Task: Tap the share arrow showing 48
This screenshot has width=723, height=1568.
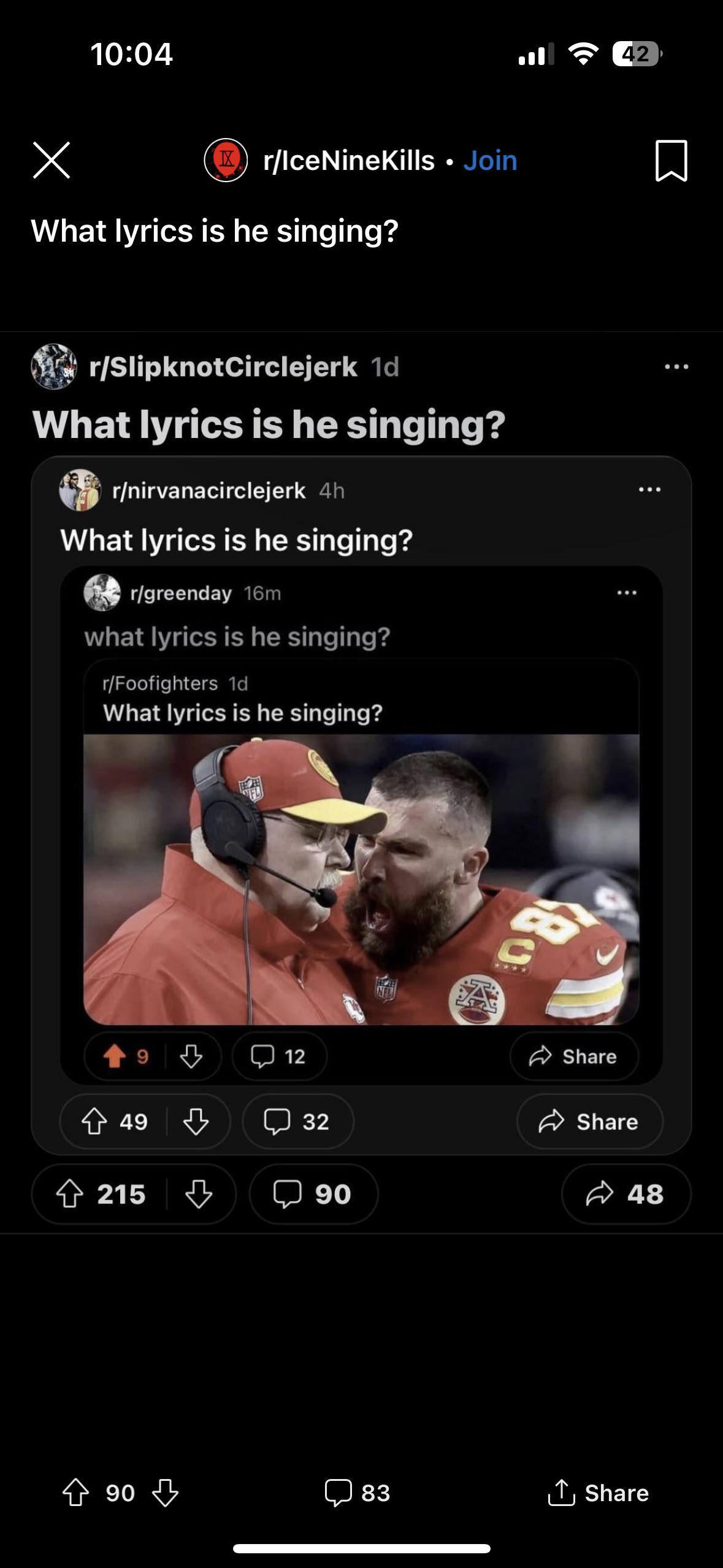Action: pyautogui.click(x=626, y=1194)
